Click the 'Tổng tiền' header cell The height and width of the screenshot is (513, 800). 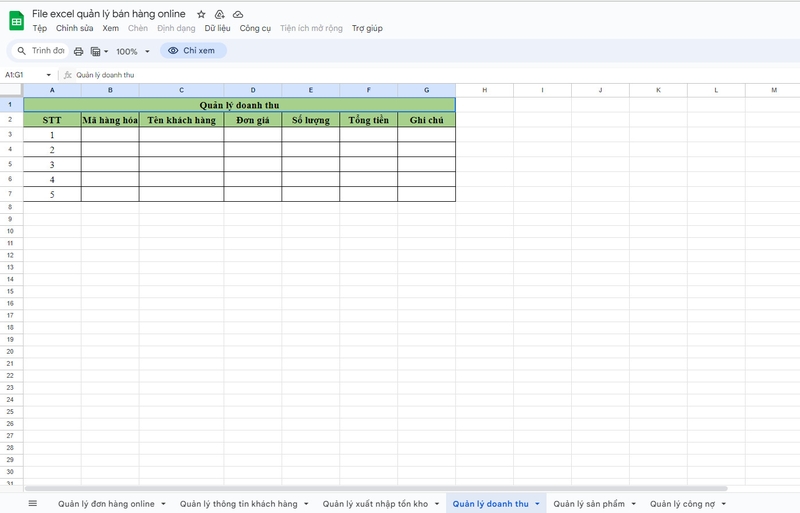368,120
